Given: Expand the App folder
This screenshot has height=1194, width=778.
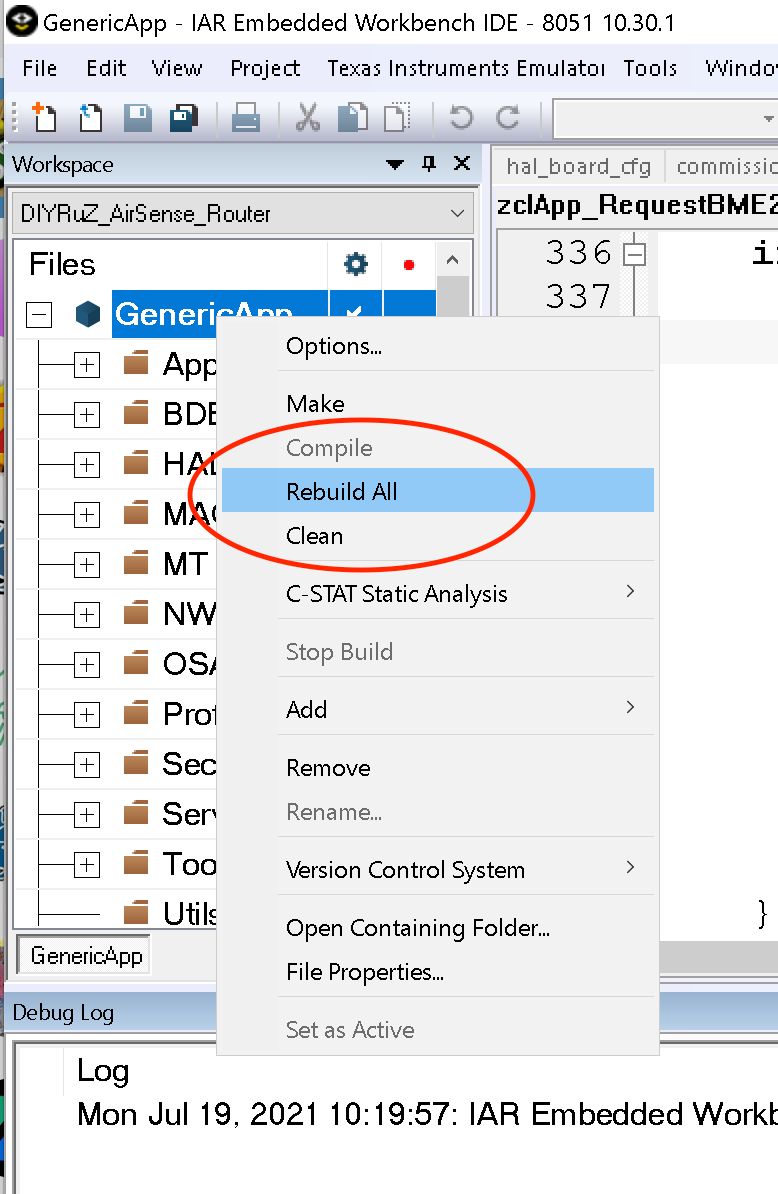Looking at the screenshot, I should coord(87,365).
